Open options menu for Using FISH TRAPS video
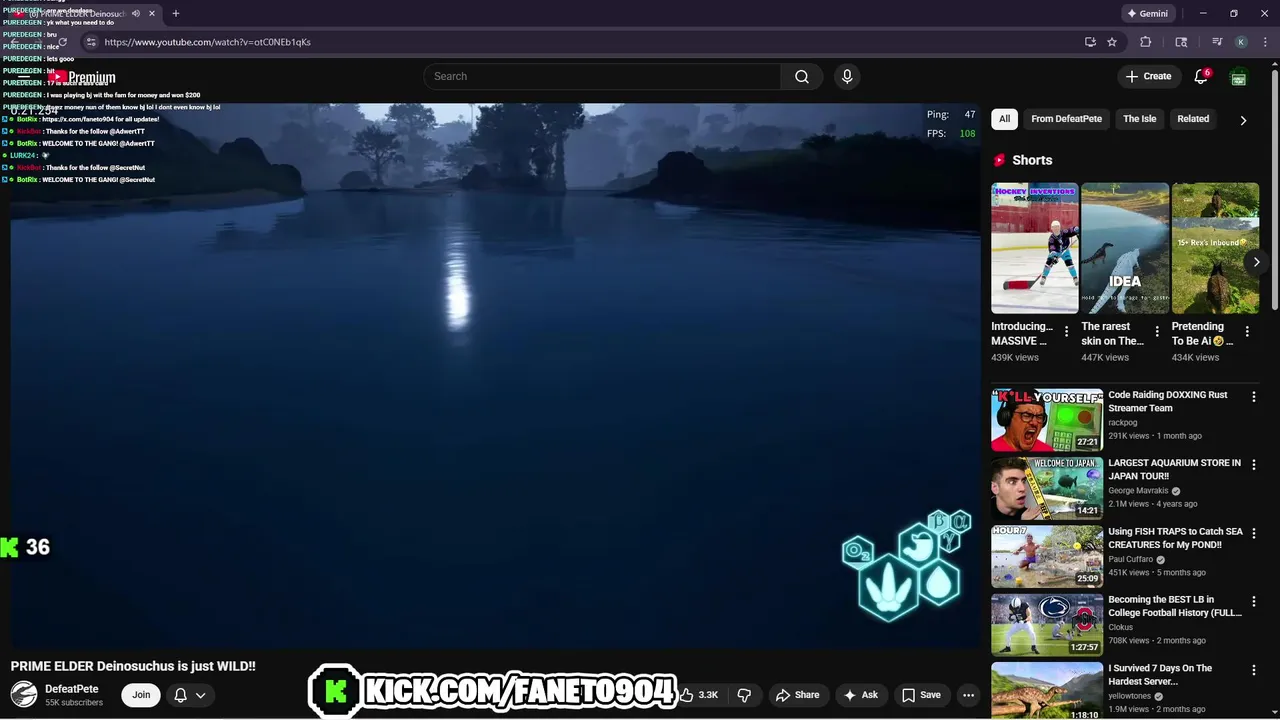The image size is (1280, 720). click(x=1253, y=534)
